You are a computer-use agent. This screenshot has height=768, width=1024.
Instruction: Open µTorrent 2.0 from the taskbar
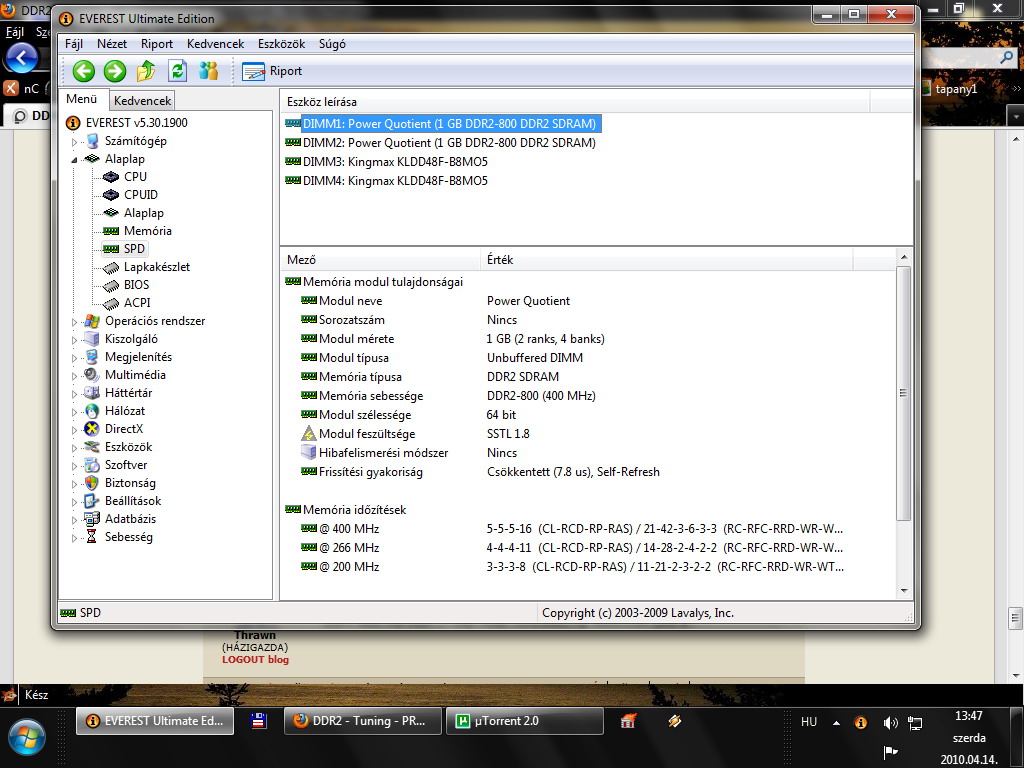point(524,721)
